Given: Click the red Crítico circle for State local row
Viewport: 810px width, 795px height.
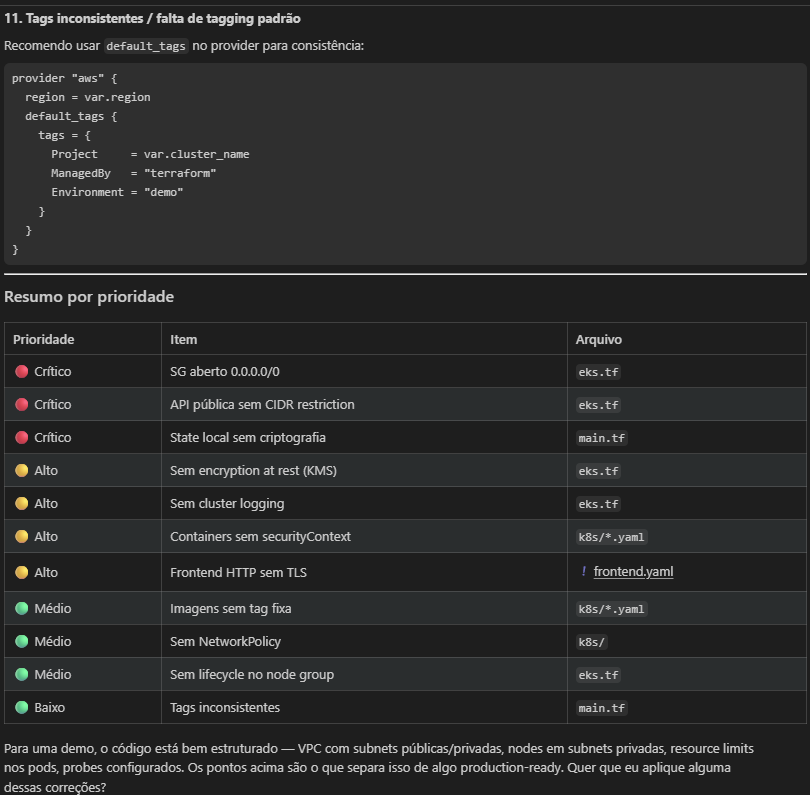Looking at the screenshot, I should pyautogui.click(x=22, y=437).
